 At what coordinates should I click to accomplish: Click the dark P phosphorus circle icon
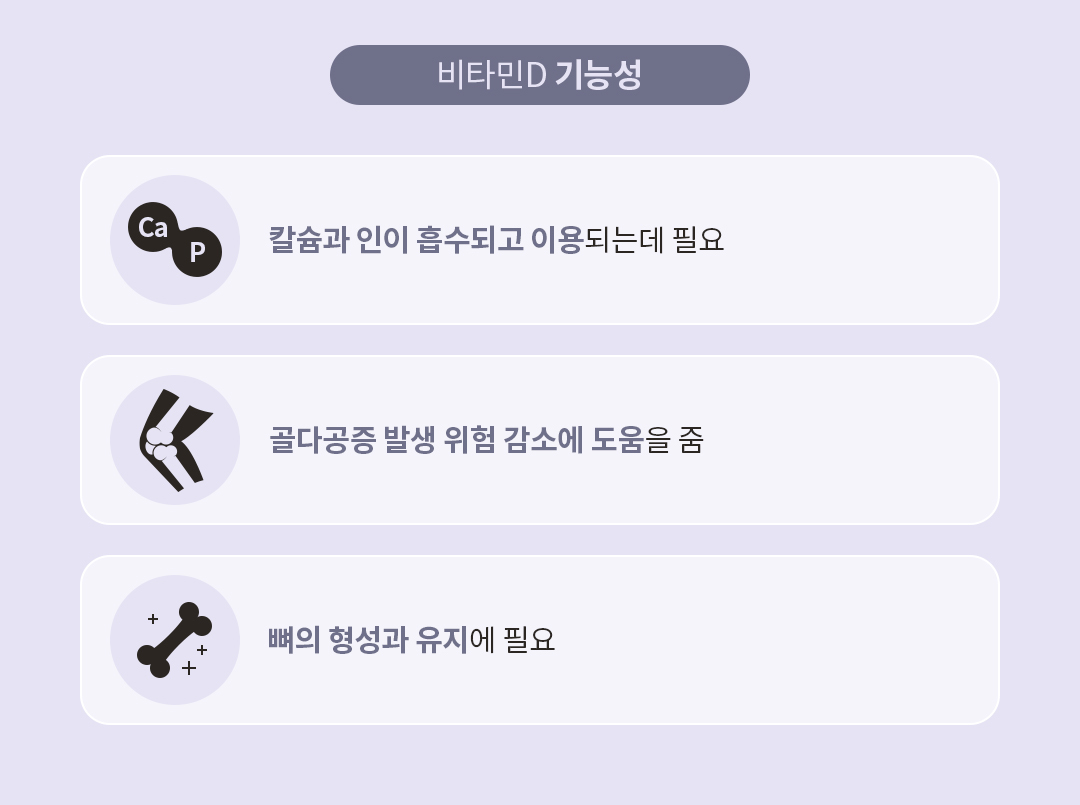click(x=198, y=253)
